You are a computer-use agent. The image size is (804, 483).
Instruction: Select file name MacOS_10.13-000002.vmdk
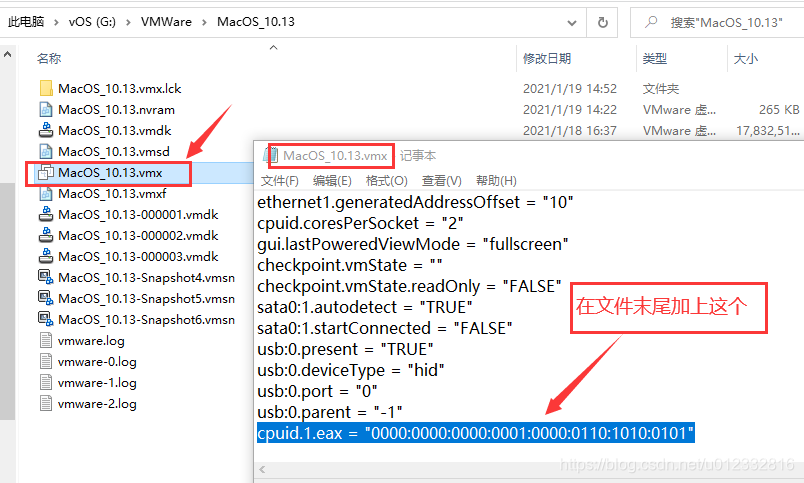(138, 235)
